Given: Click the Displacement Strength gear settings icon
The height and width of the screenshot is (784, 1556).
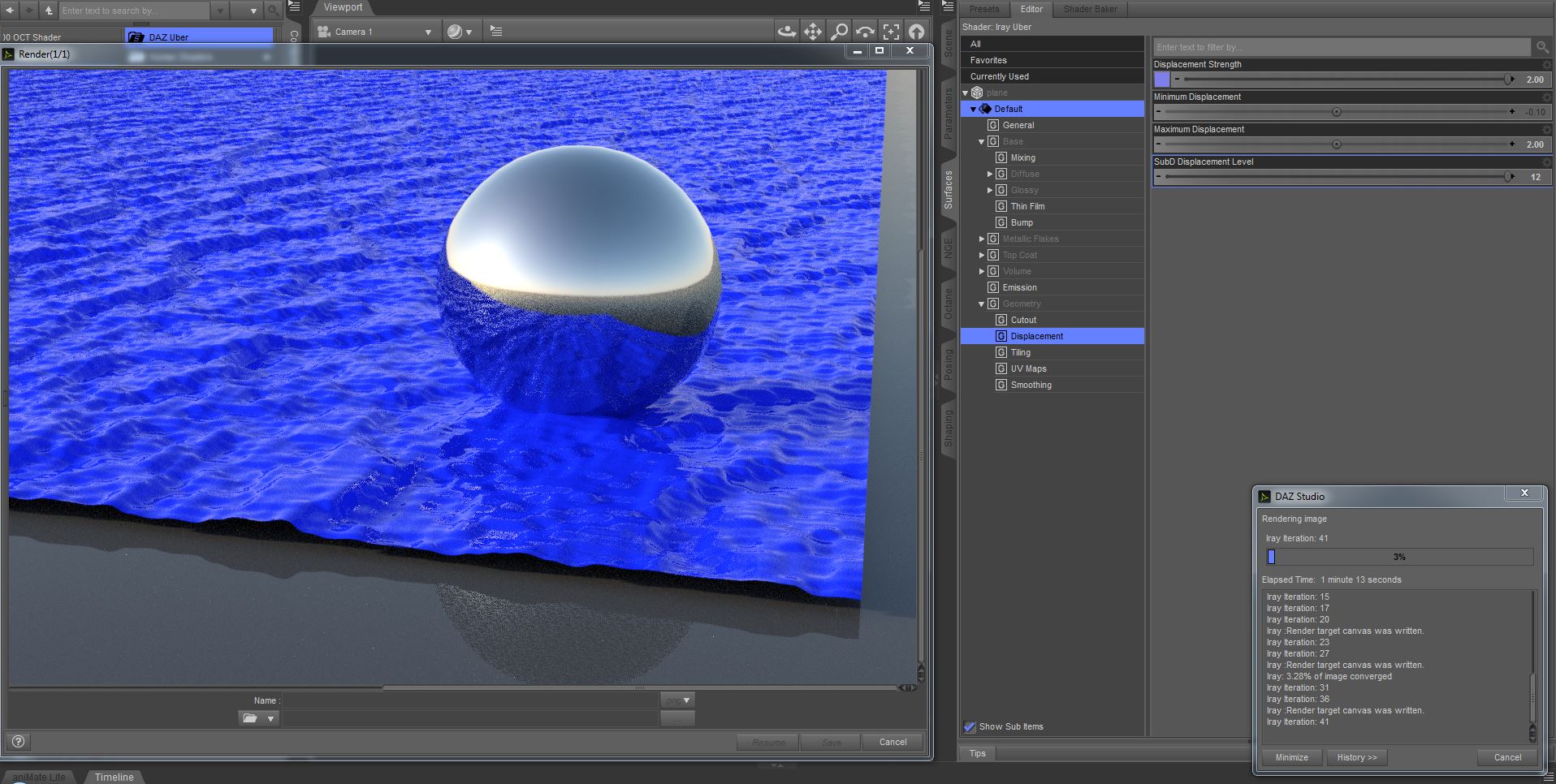Looking at the screenshot, I should pyautogui.click(x=1545, y=65).
